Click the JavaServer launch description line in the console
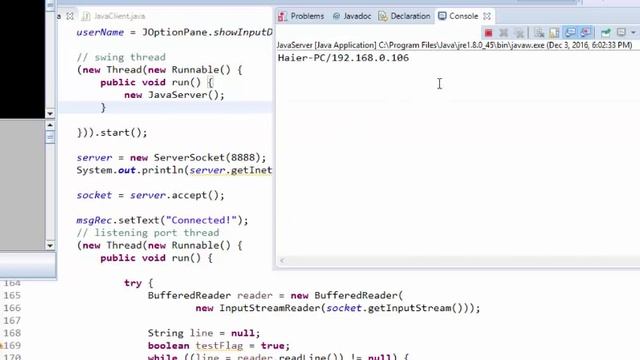The width and height of the screenshot is (640, 360). tap(454, 45)
